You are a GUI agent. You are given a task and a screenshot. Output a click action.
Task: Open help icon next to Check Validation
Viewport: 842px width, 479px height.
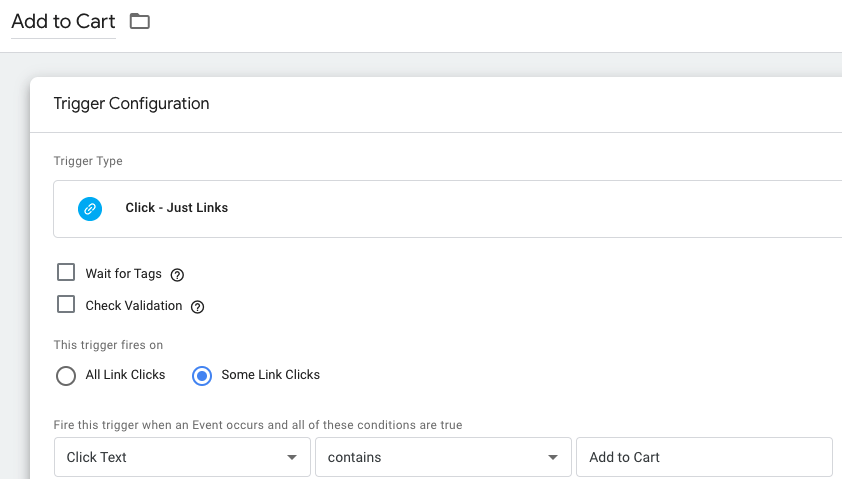coord(198,307)
